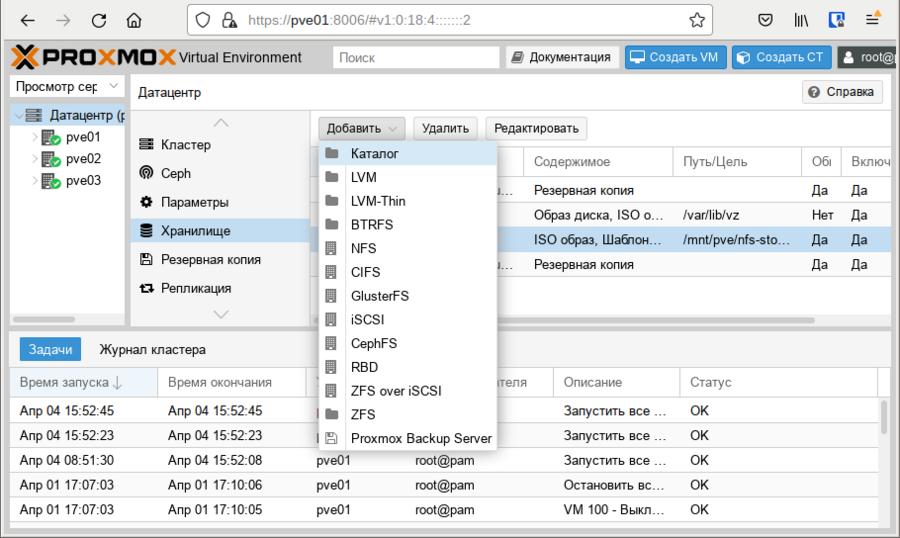Choose Proxmox Backup Server storage type
The height and width of the screenshot is (538, 900).
[x=408, y=439]
